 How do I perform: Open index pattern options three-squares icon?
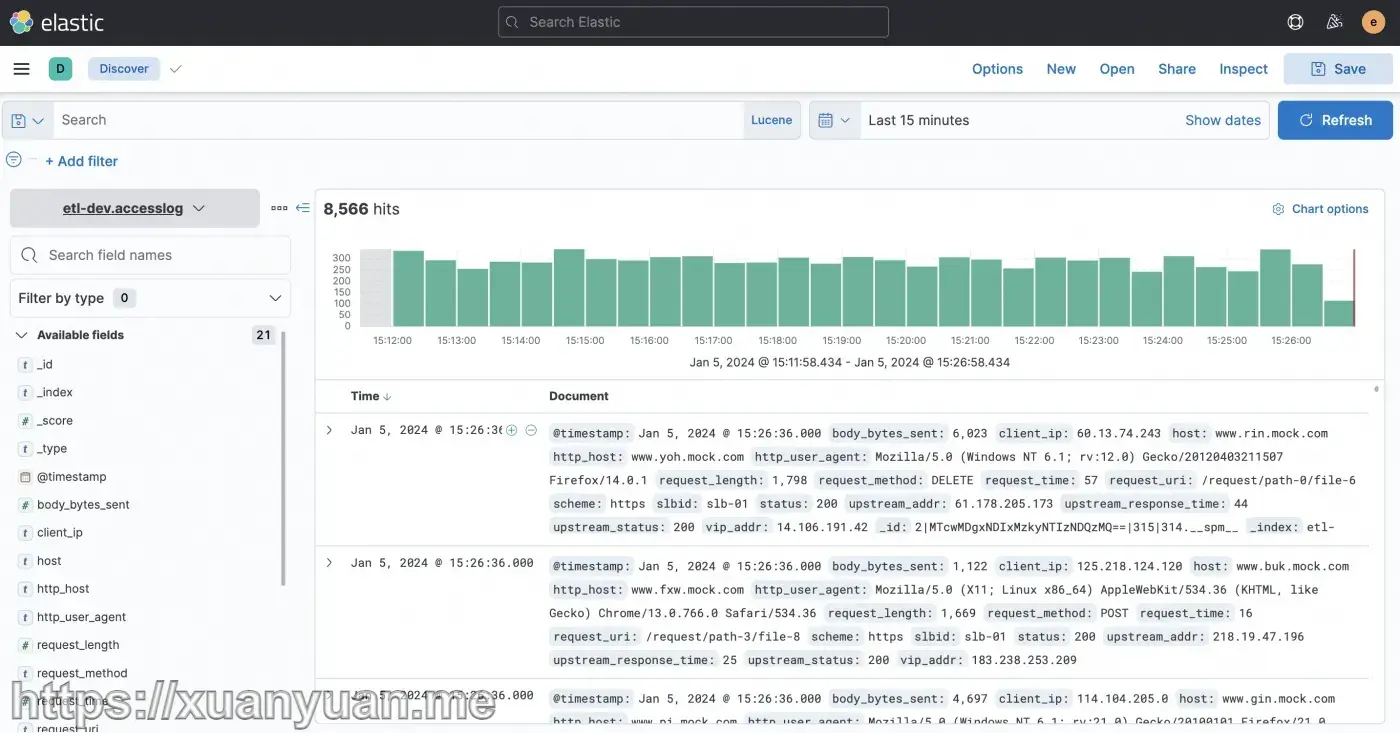pos(279,208)
